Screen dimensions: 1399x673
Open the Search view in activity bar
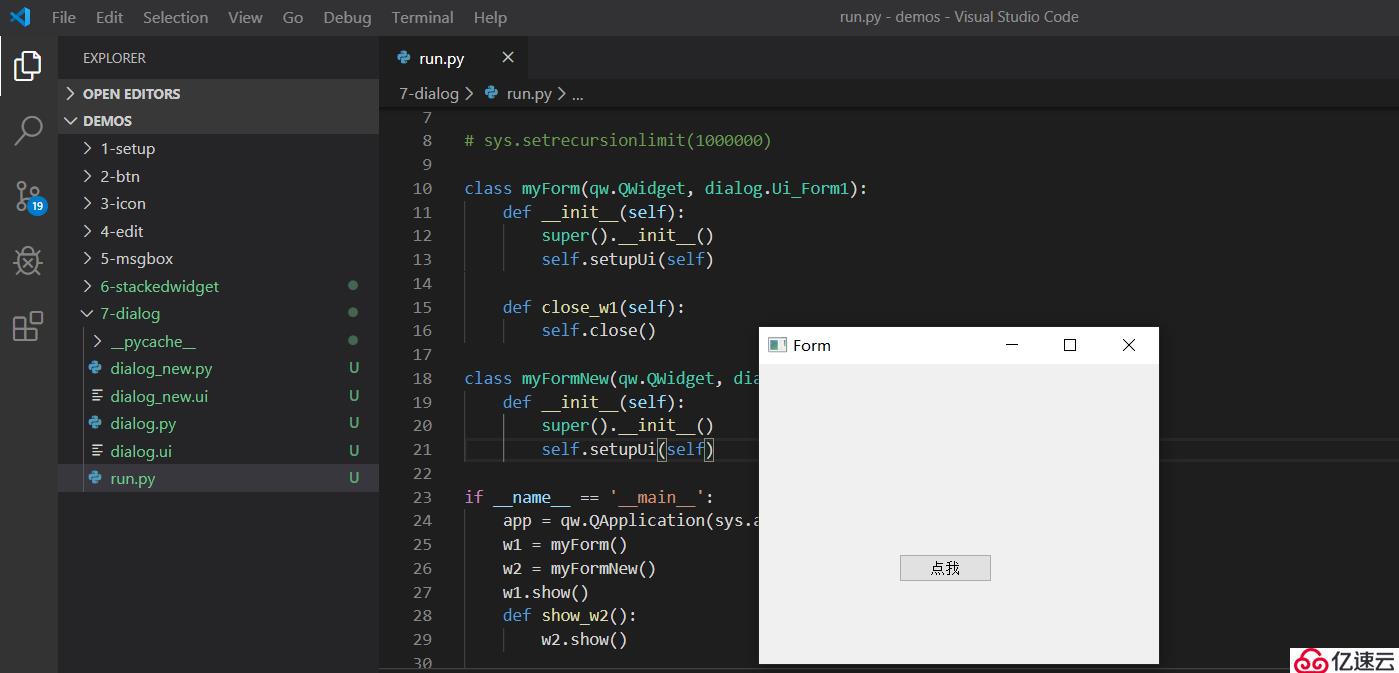point(28,130)
